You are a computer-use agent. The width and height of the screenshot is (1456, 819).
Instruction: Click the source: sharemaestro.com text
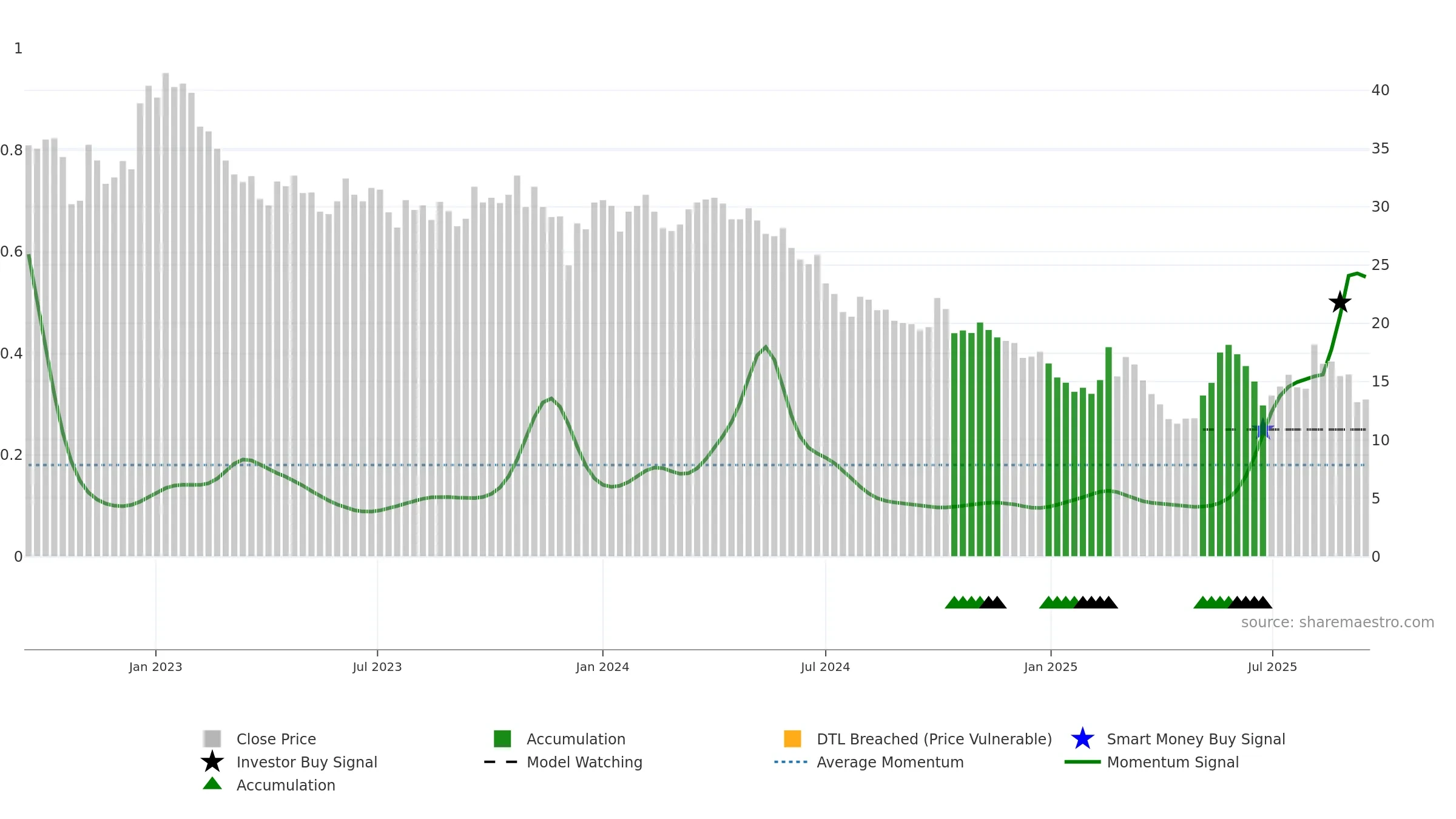[x=1338, y=622]
